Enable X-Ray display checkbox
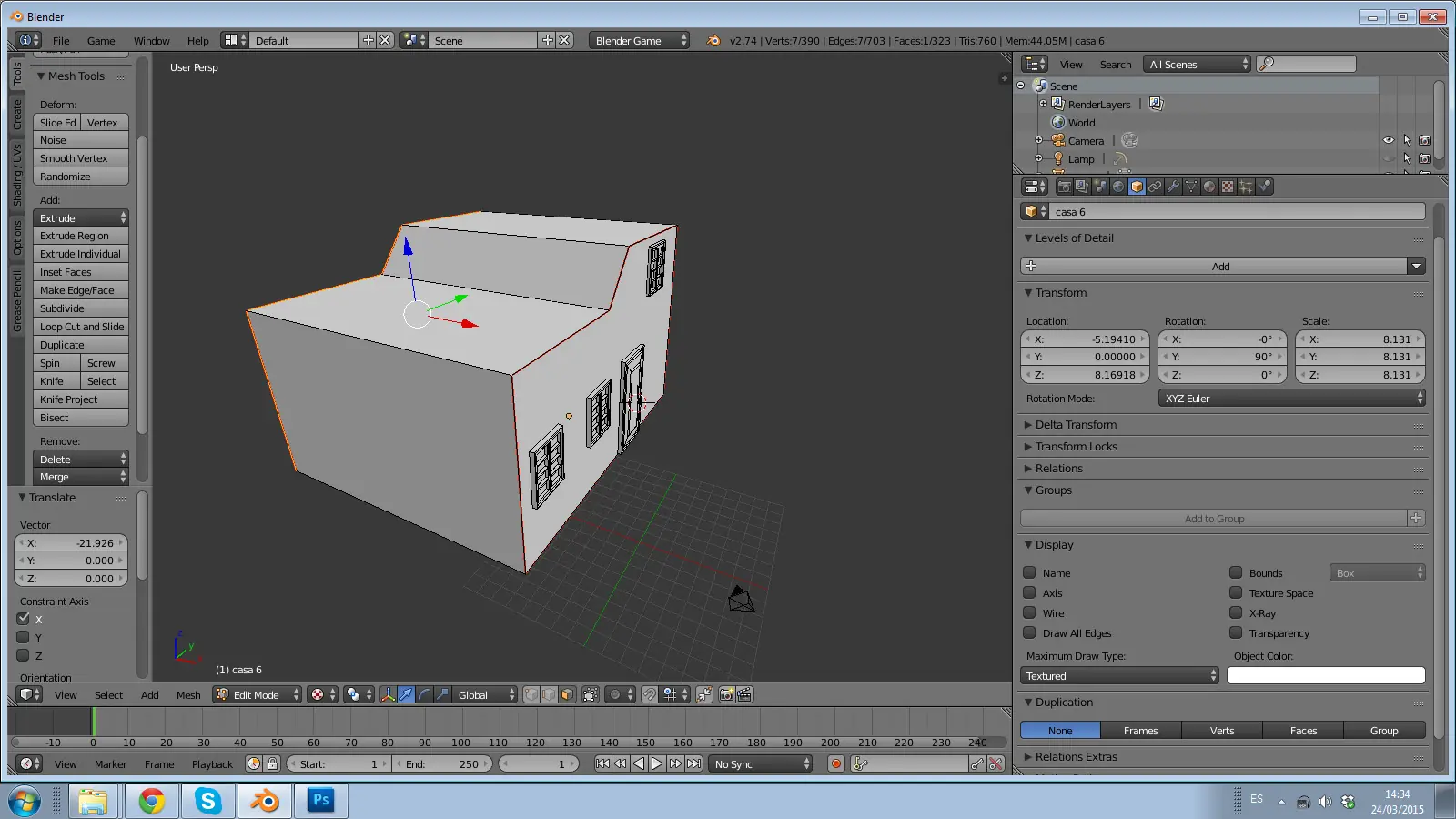The width and height of the screenshot is (1456, 819). (x=1236, y=612)
